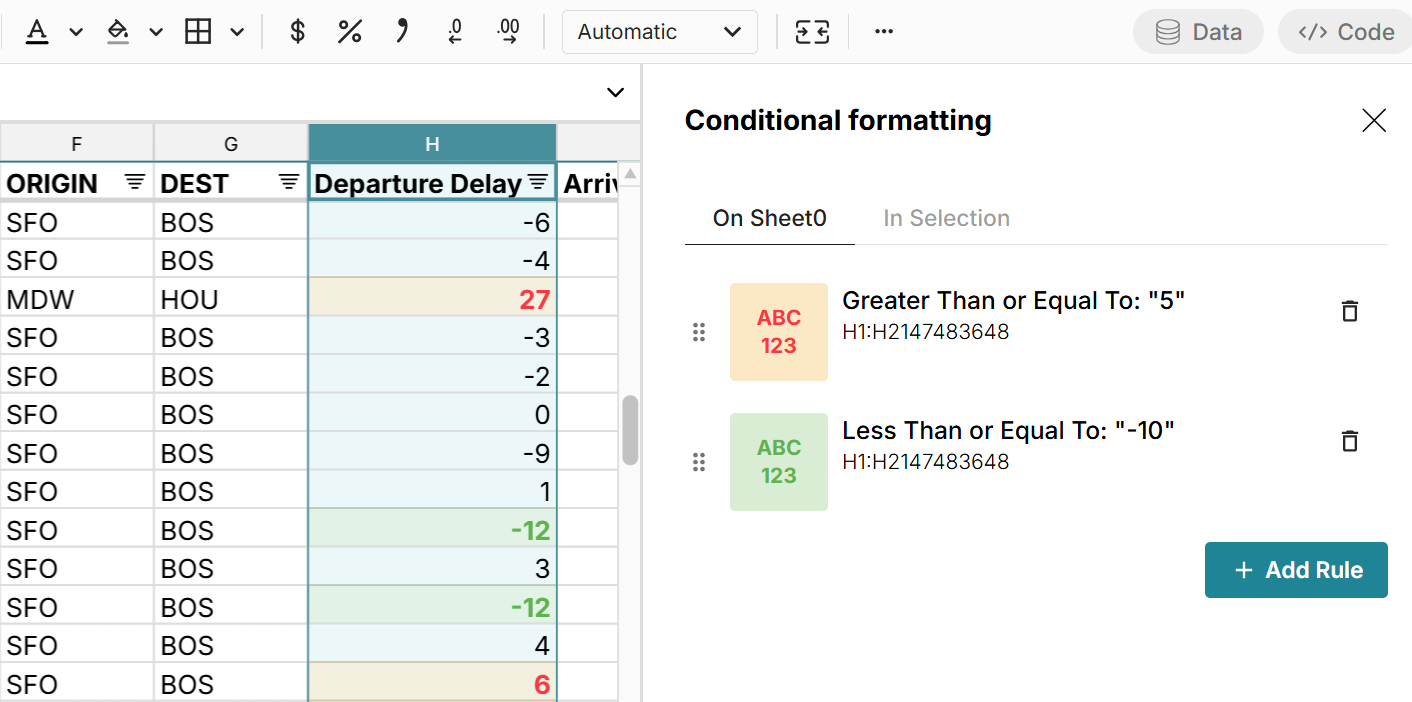Toggle the thousands separator comma
The height and width of the screenshot is (702, 1412).
[402, 31]
